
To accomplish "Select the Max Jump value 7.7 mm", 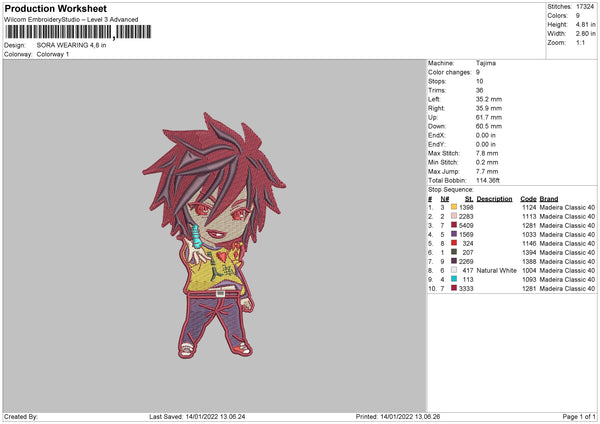I will (x=487, y=171).
